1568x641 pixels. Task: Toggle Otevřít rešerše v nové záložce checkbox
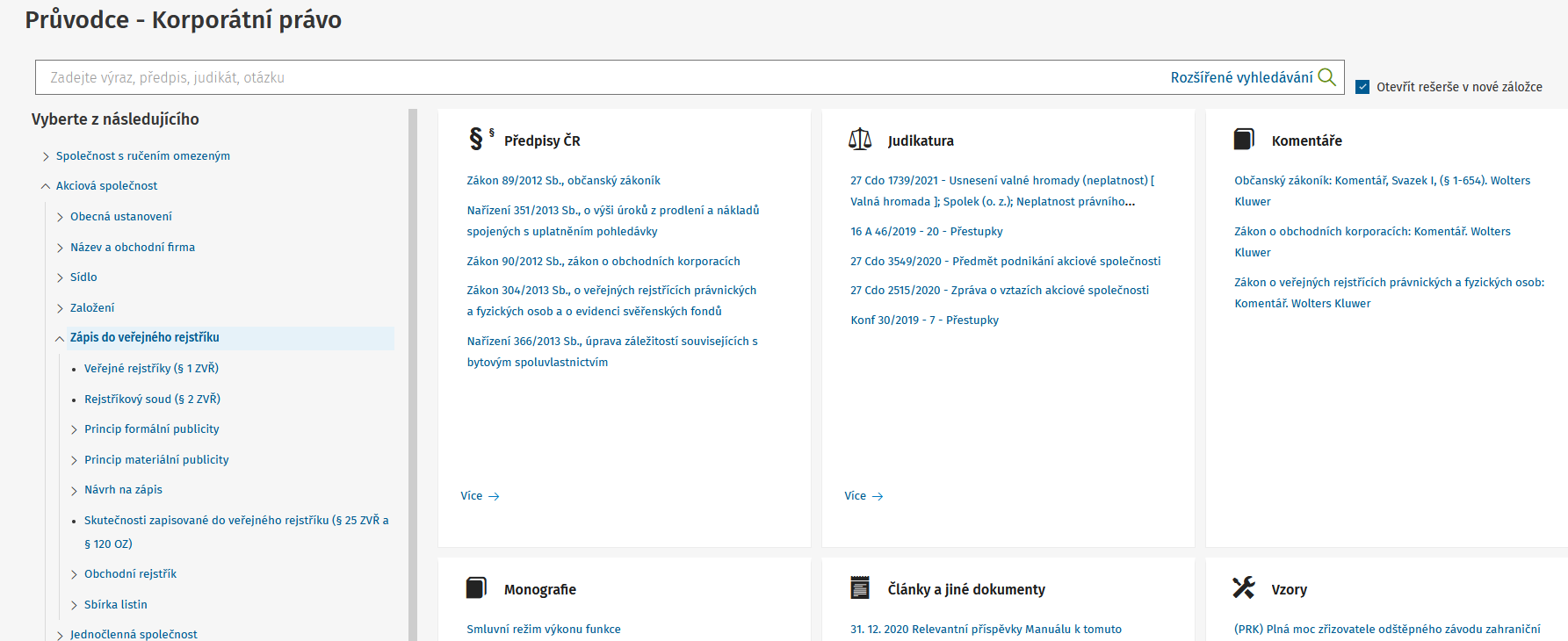1362,87
